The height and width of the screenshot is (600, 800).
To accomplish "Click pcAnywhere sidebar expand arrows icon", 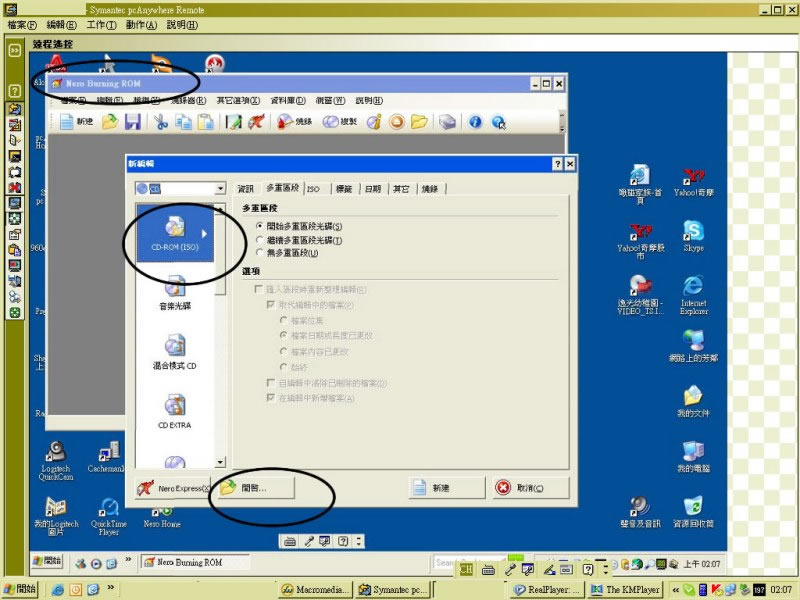I will tap(15, 50).
